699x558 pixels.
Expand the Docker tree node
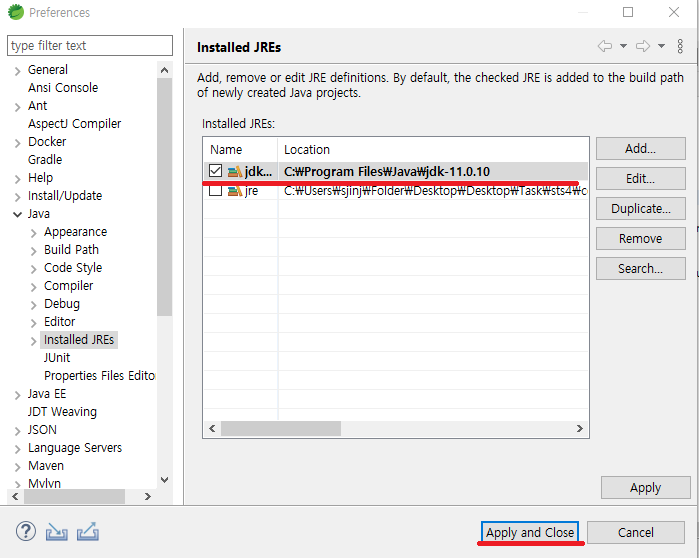pyautogui.click(x=17, y=143)
